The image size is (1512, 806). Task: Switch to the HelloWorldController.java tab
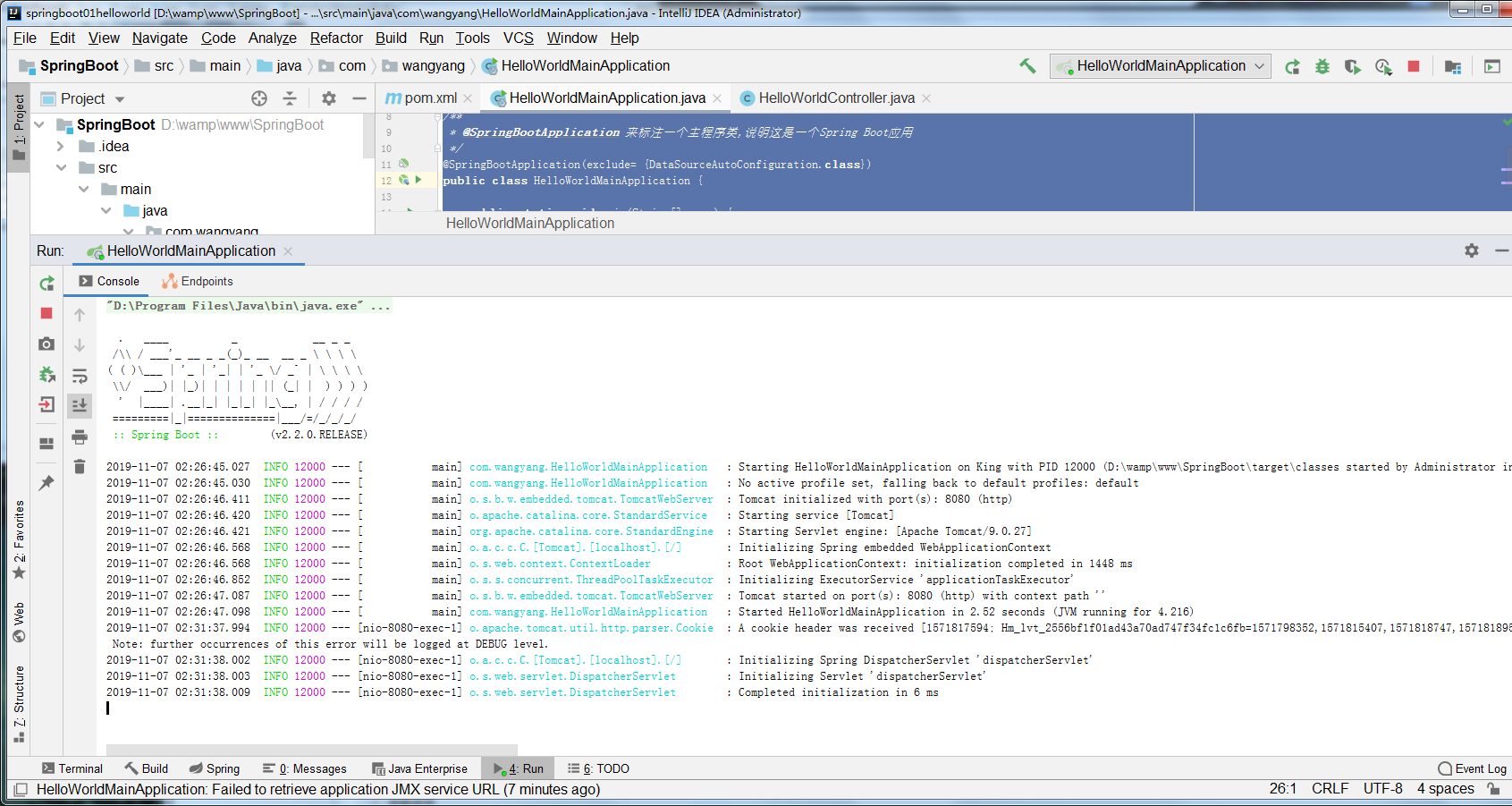tap(836, 98)
